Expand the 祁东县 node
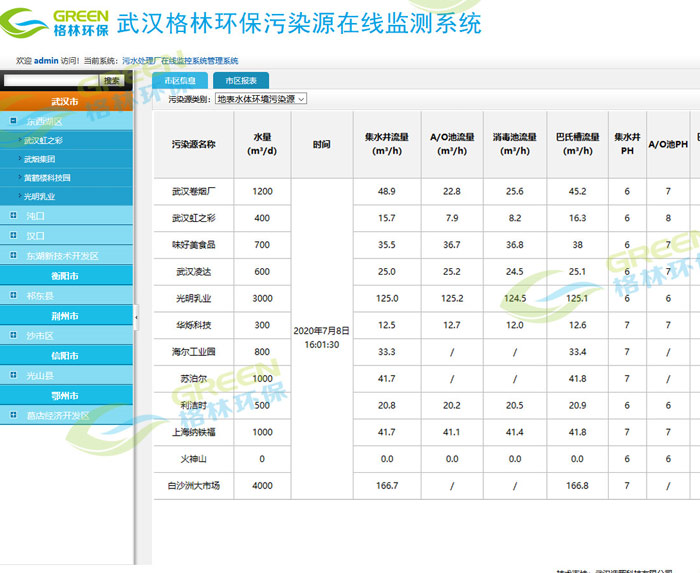The height and width of the screenshot is (573, 700). pyautogui.click(x=13, y=295)
